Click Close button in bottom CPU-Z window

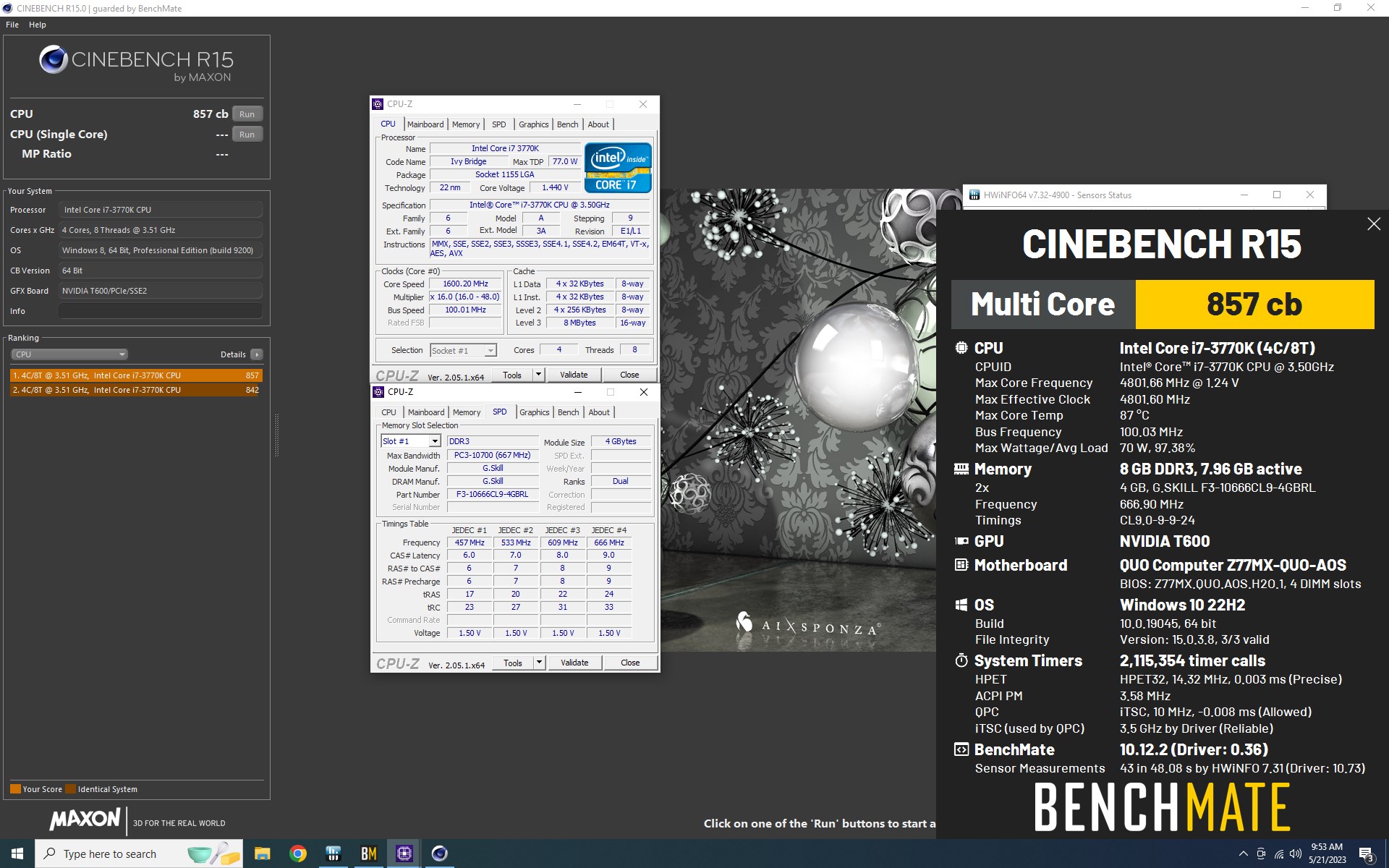click(x=631, y=663)
